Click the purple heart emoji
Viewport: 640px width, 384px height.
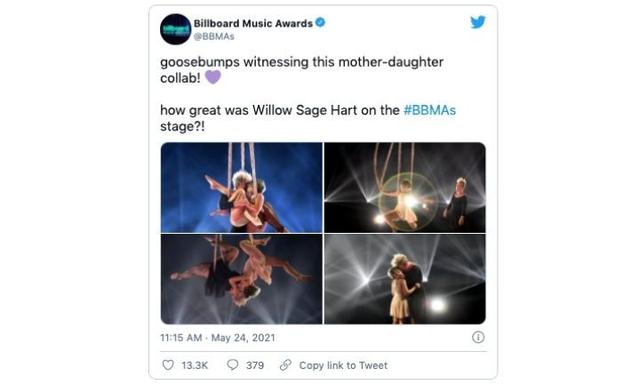(213, 77)
